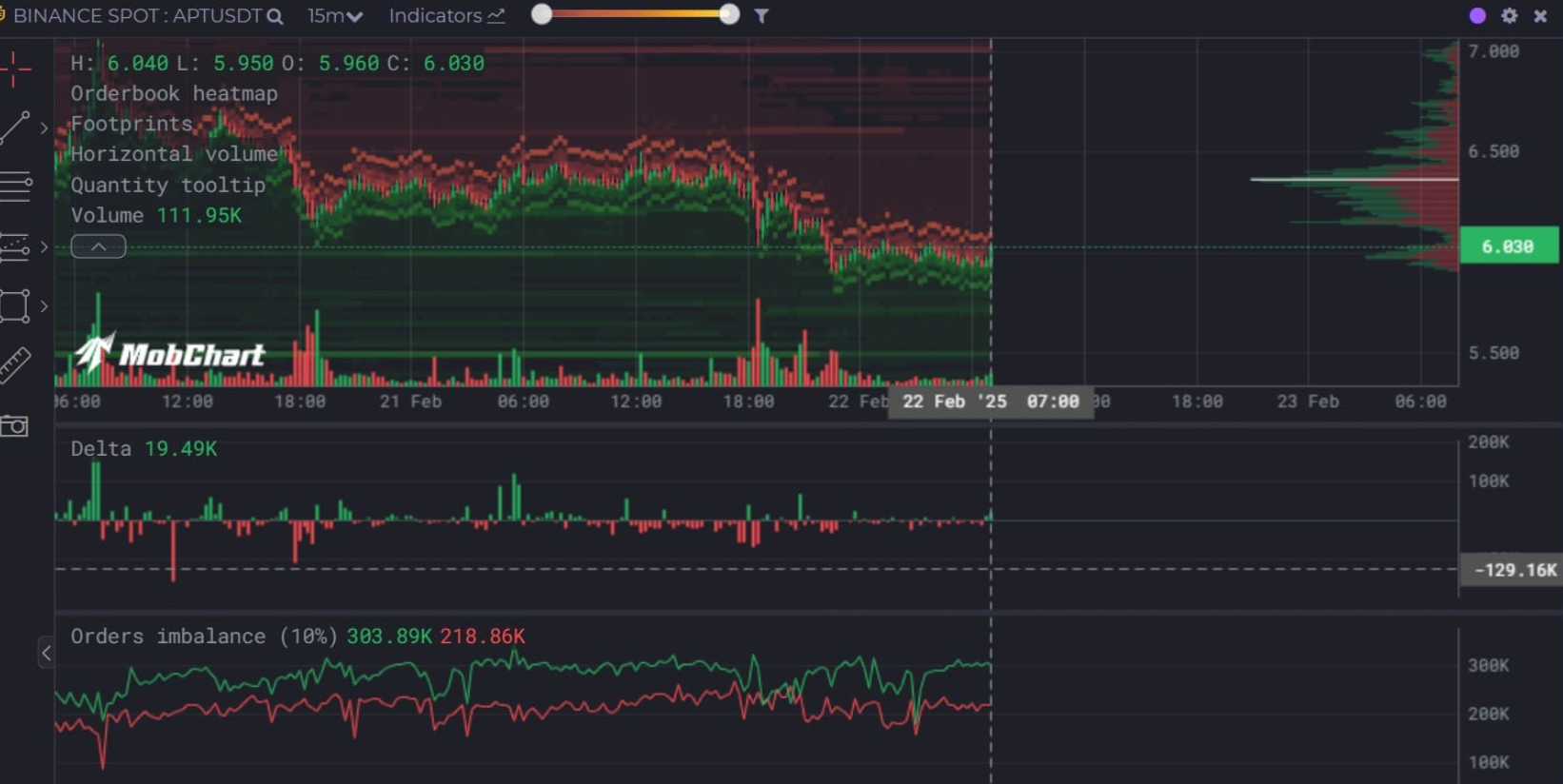Select the crosshair cursor tool
1563x784 pixels.
[15, 69]
